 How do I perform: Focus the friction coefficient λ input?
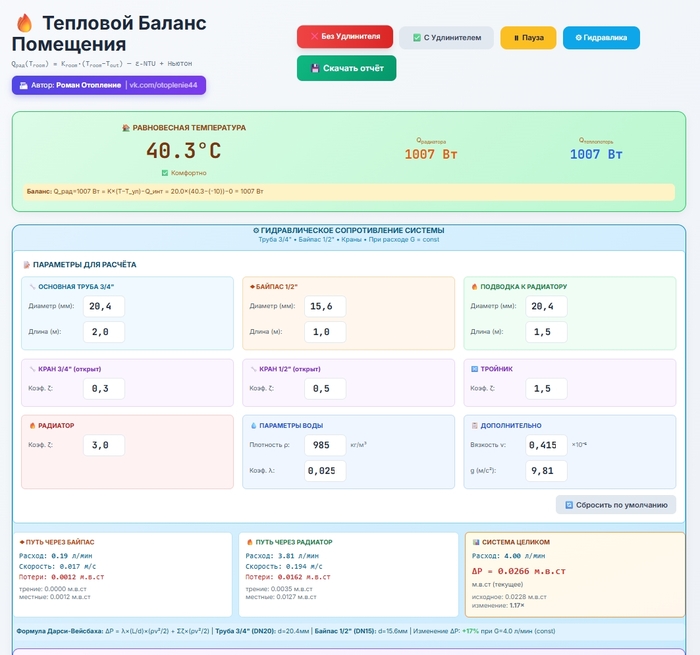click(x=324, y=470)
